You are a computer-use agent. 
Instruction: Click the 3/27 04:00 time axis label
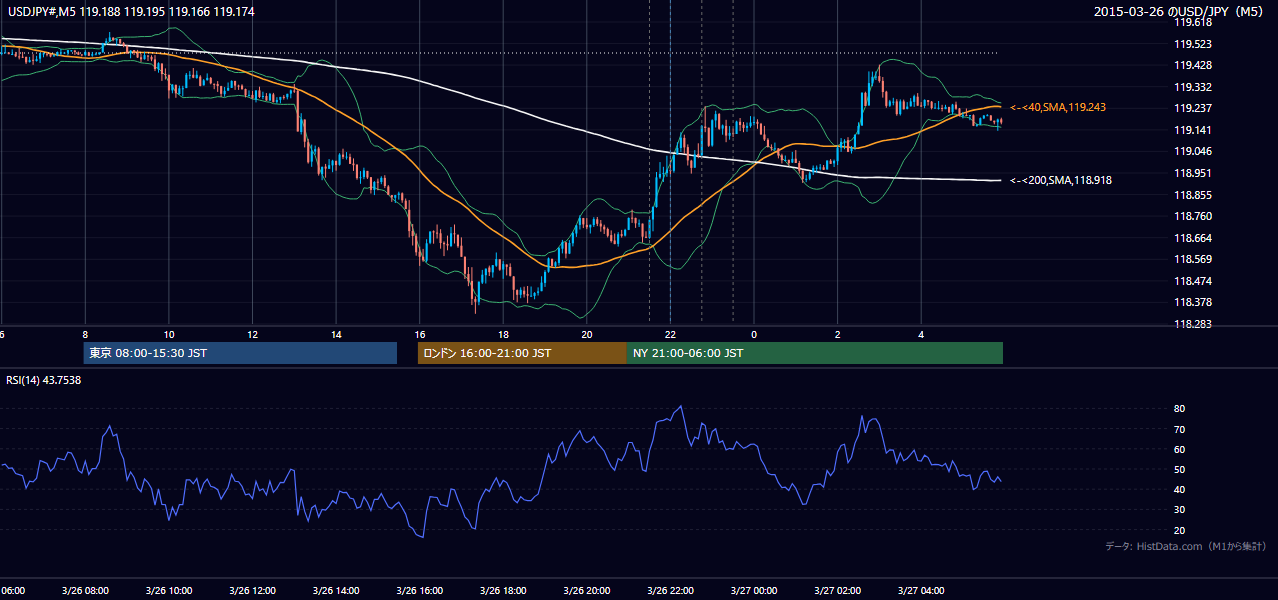pos(921,590)
